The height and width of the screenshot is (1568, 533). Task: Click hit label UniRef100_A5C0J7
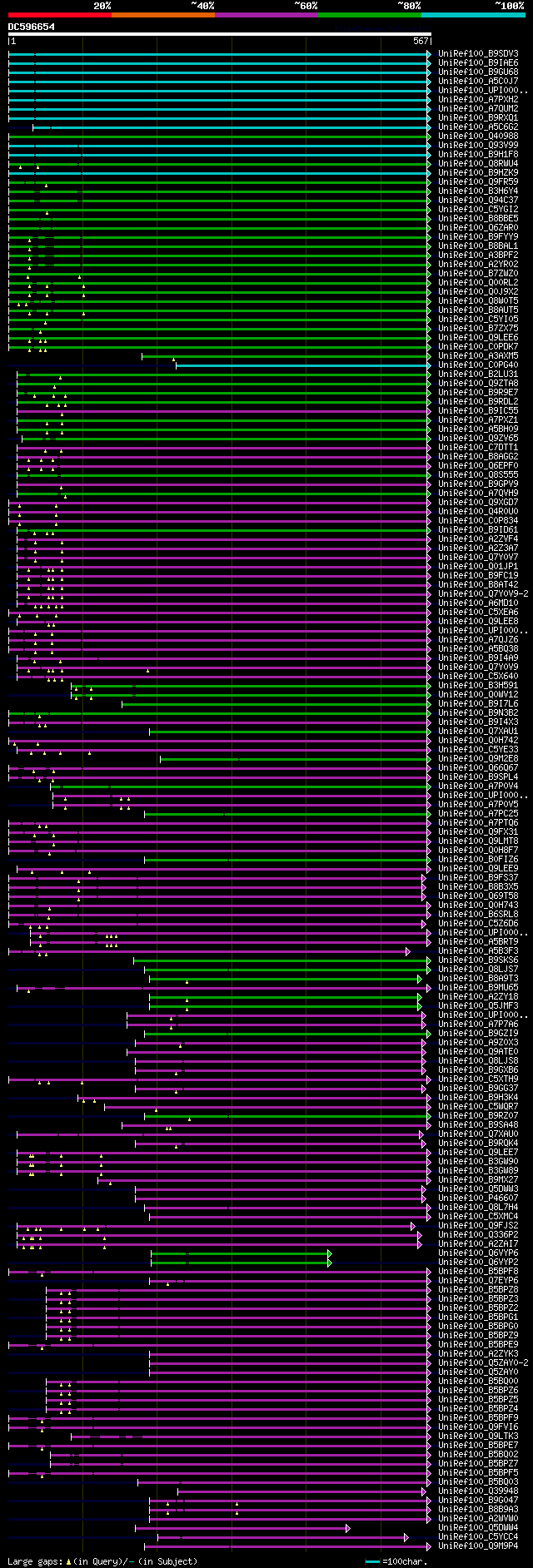pos(478,82)
